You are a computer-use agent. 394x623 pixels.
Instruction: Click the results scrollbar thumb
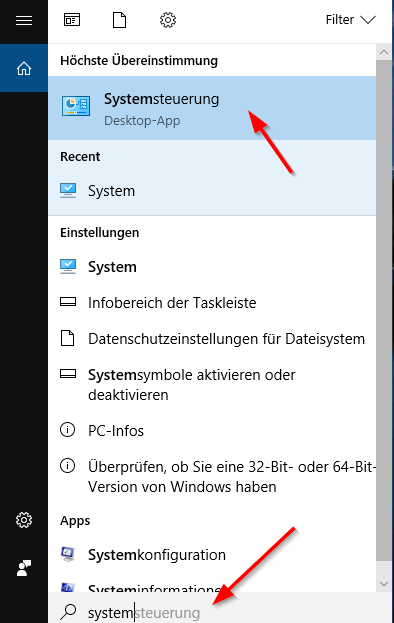(x=384, y=311)
